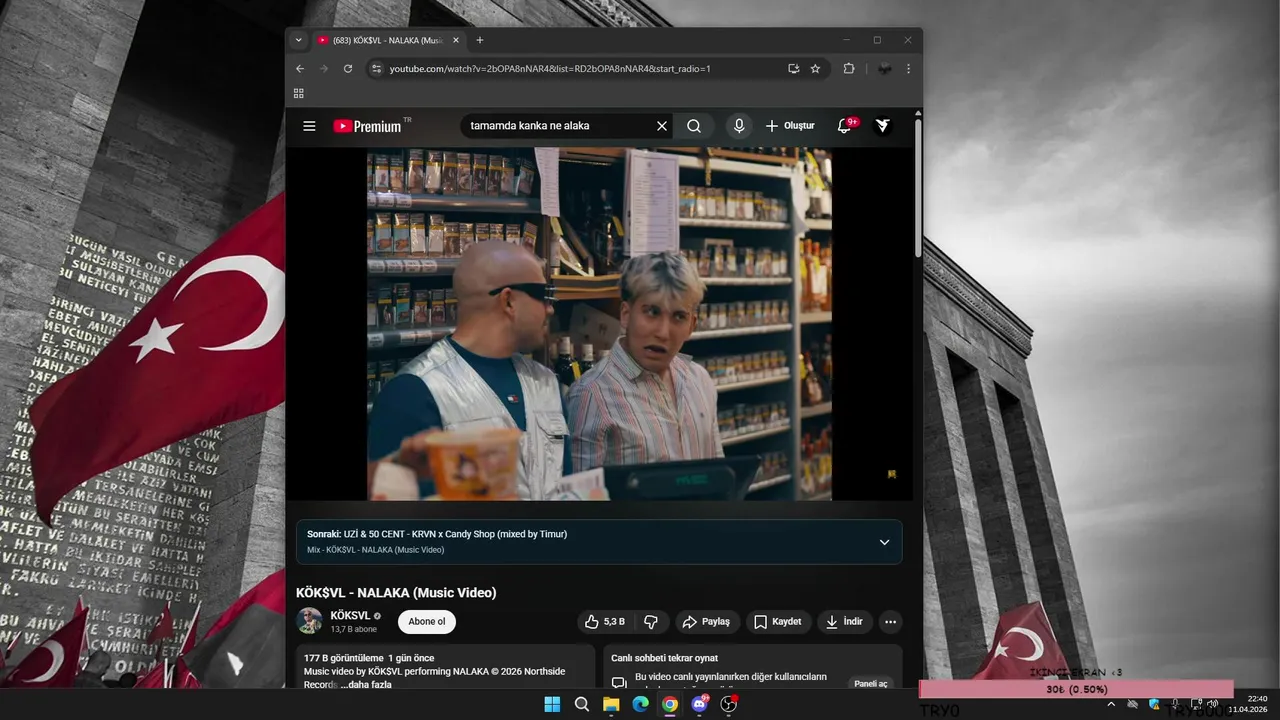Subscribe with the Abone ol button
The width and height of the screenshot is (1280, 720).
point(427,622)
